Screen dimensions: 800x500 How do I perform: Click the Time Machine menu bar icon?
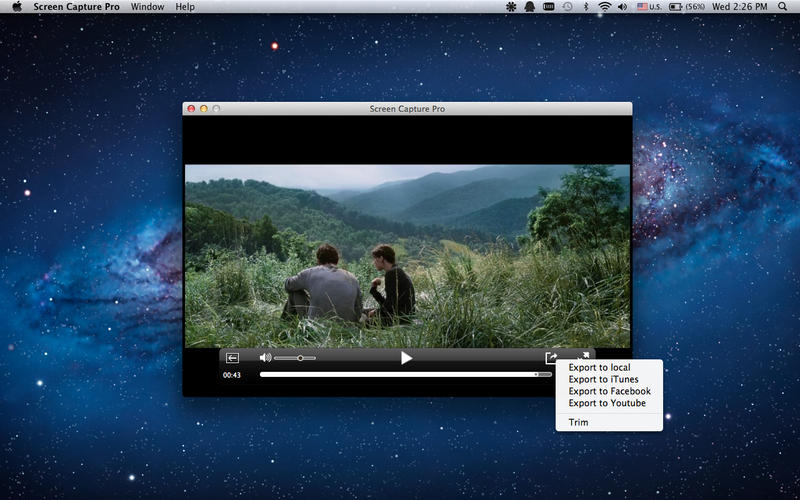pos(567,7)
